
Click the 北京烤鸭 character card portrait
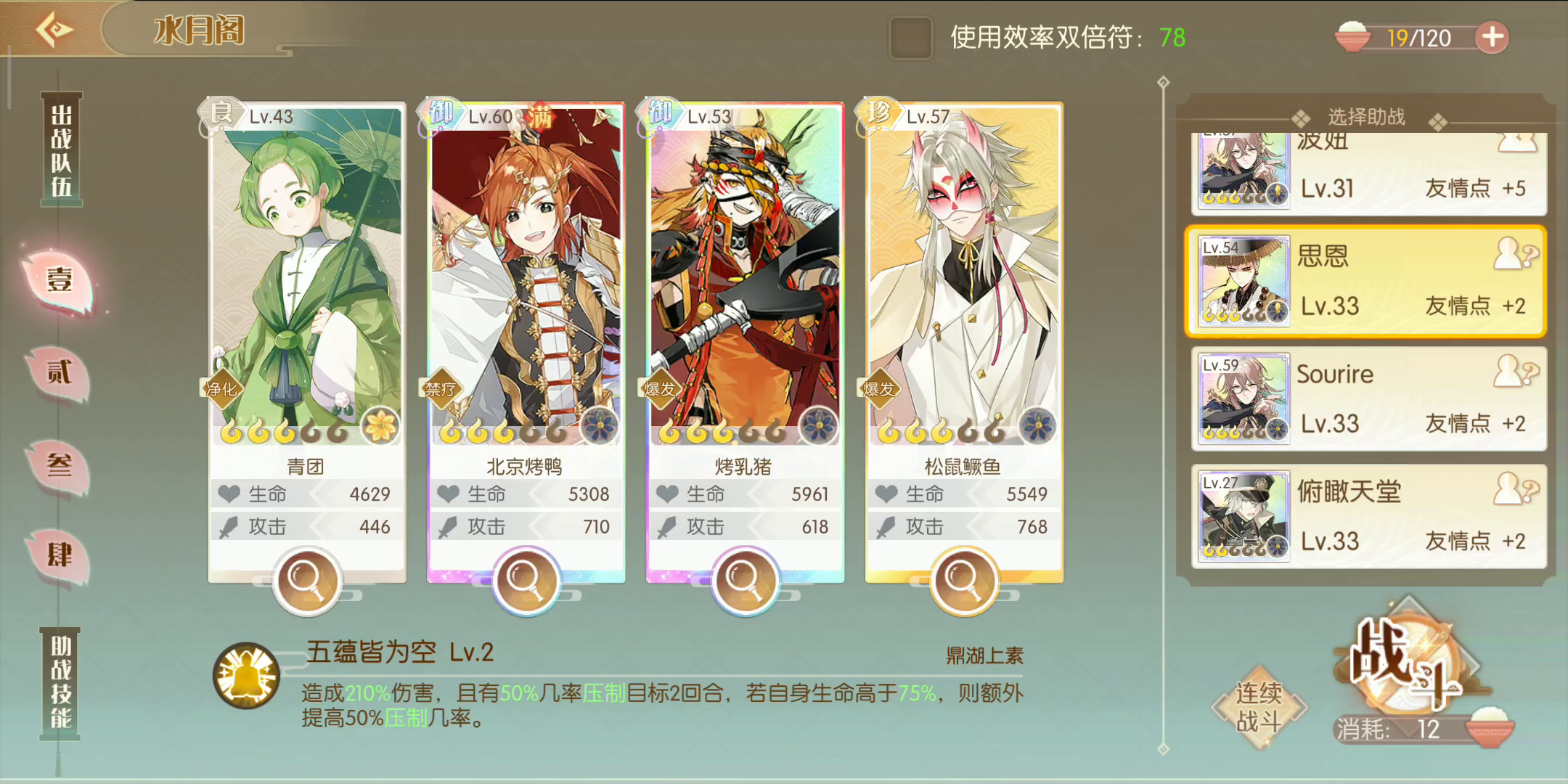526,276
